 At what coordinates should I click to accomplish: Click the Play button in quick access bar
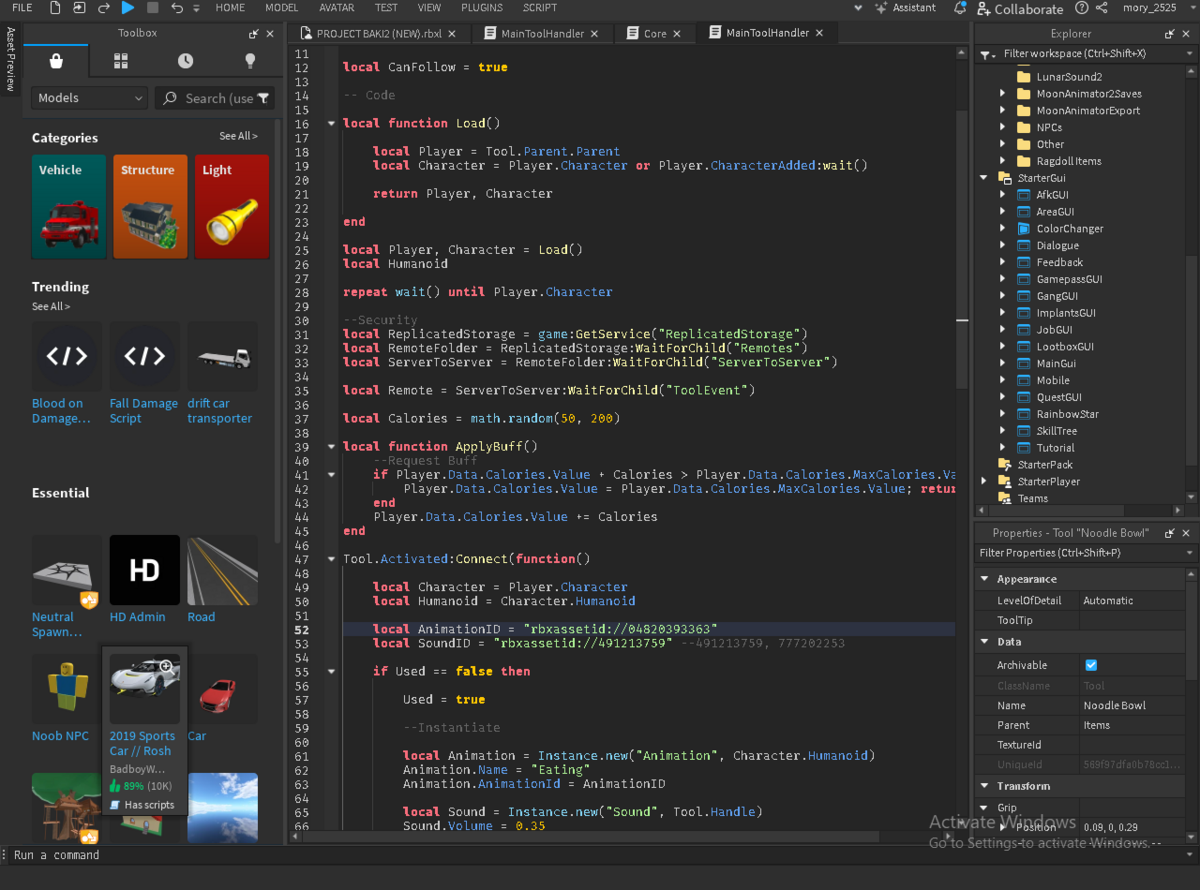coord(128,7)
